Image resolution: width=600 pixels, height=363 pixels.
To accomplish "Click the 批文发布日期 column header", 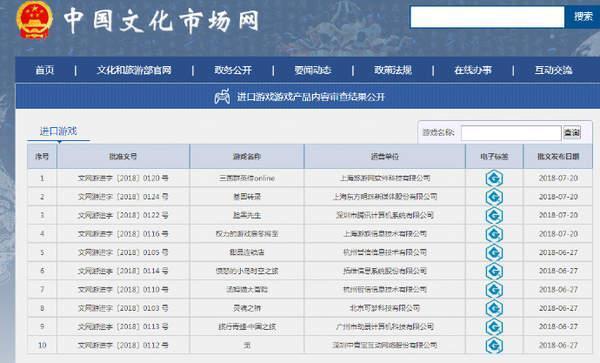I will [558, 156].
